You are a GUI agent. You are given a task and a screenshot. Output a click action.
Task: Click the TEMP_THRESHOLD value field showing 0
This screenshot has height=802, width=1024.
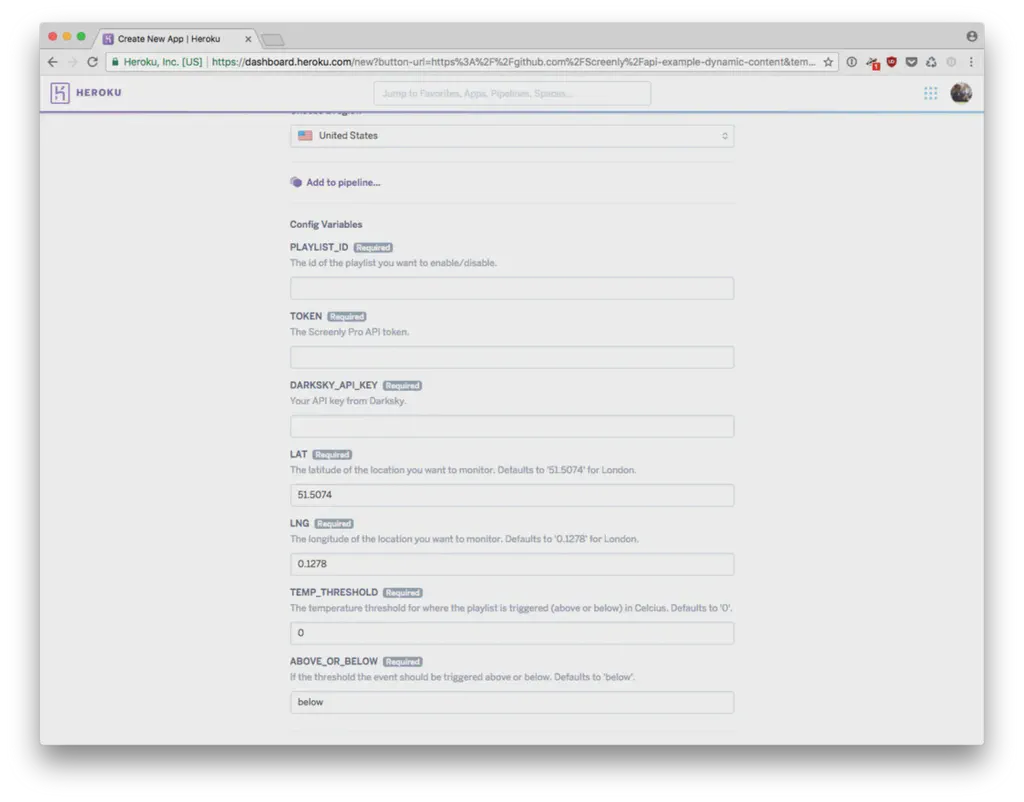tap(511, 632)
